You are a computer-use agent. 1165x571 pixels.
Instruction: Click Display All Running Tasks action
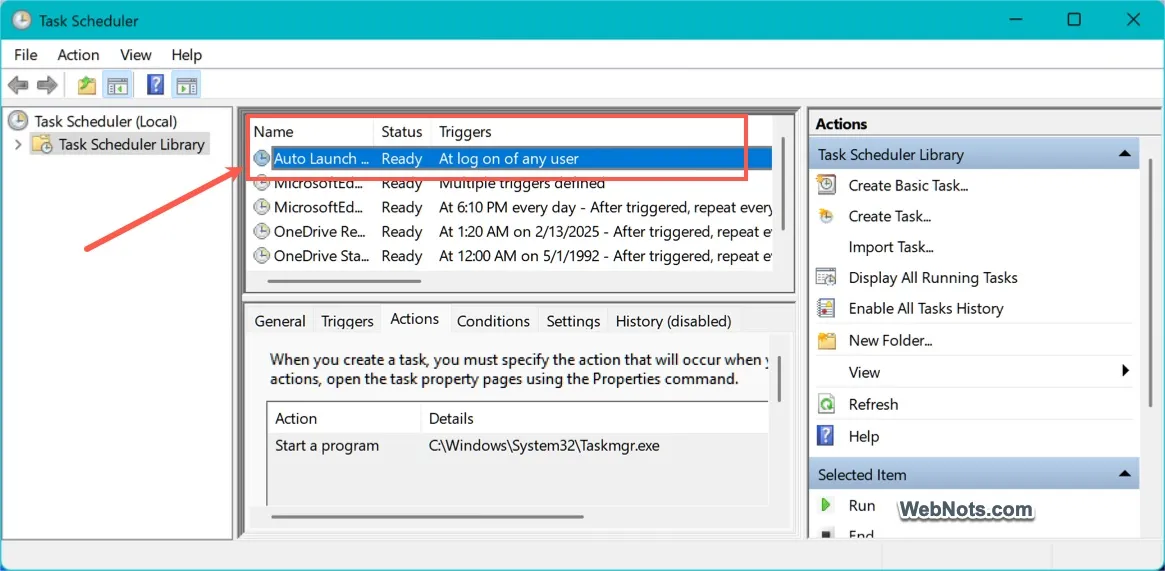coord(933,278)
